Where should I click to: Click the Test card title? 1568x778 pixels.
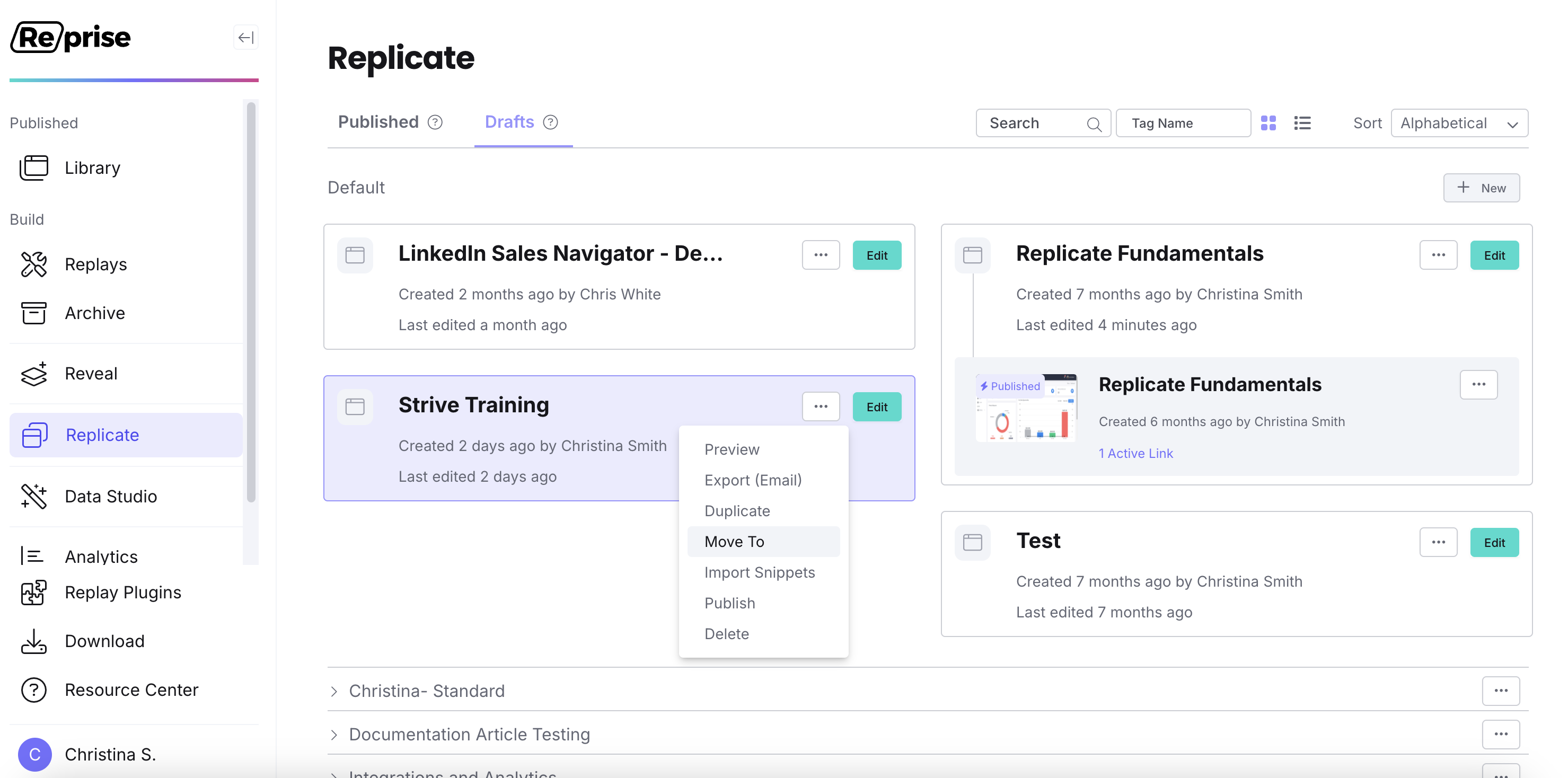pos(1038,541)
